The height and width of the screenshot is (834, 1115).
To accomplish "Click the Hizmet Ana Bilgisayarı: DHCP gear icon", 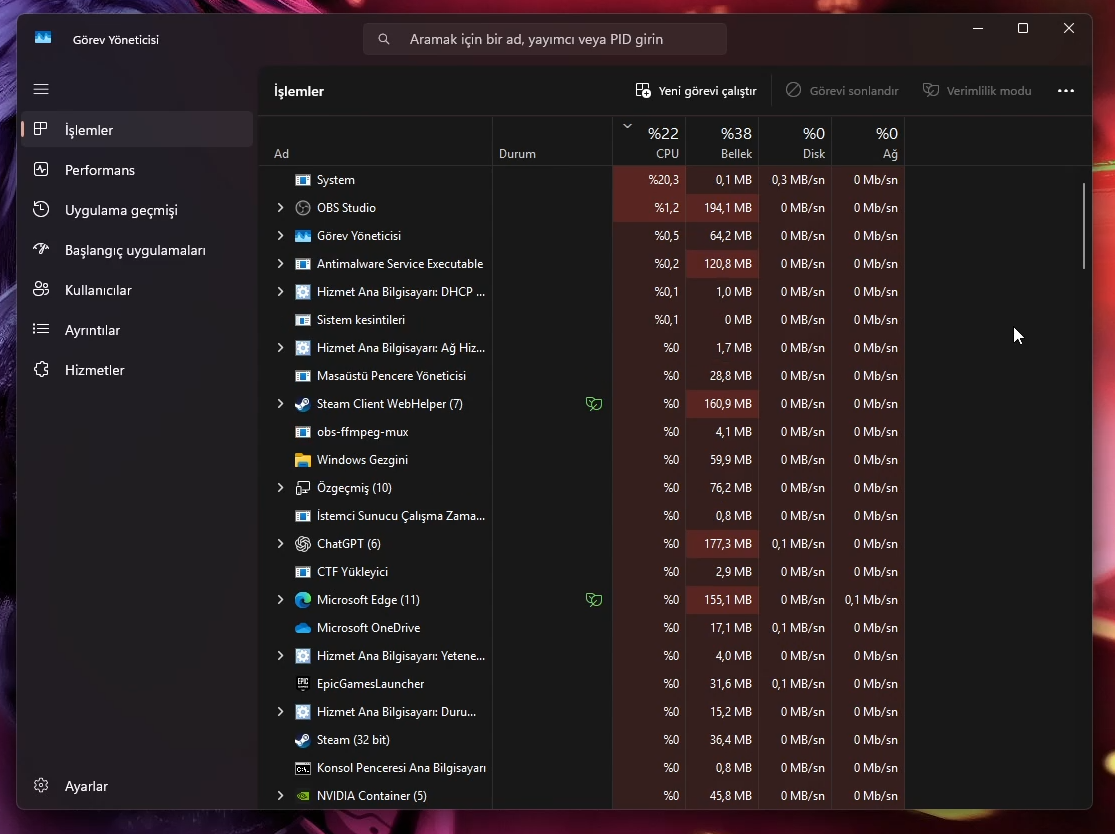I will 303,292.
